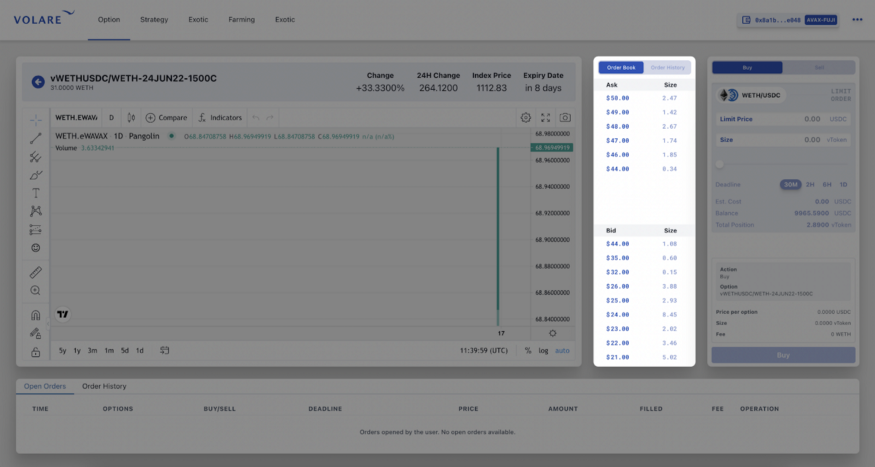Toggle stay in drawing mode icon

pos(36,334)
